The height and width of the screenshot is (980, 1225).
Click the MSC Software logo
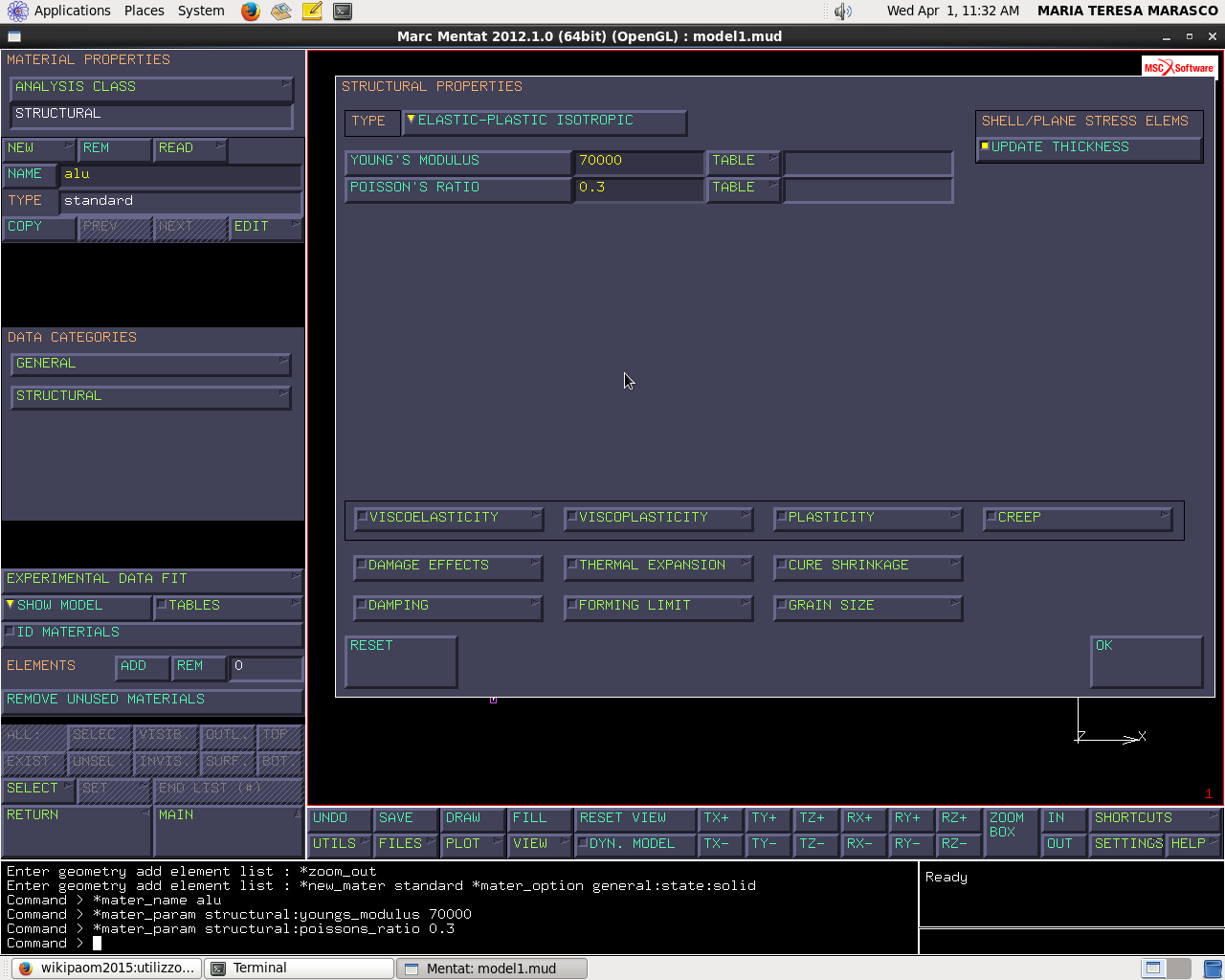click(x=1178, y=67)
